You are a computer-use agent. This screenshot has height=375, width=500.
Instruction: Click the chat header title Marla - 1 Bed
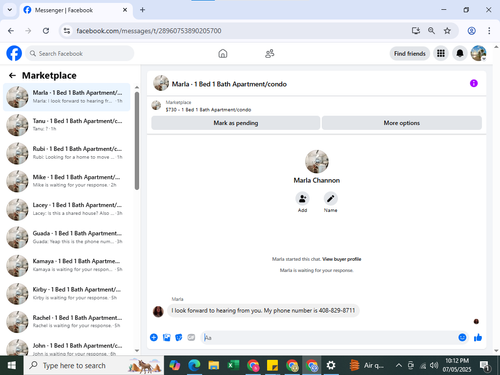(x=229, y=84)
